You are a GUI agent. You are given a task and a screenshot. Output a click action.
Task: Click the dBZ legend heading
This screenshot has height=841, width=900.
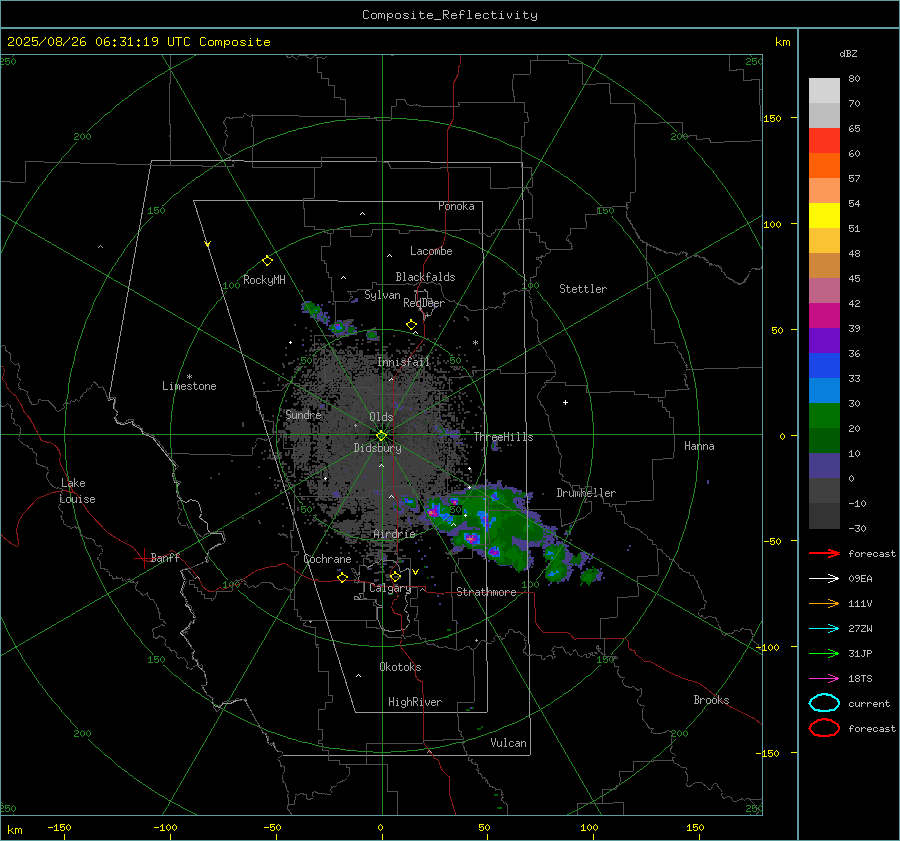click(x=848, y=53)
